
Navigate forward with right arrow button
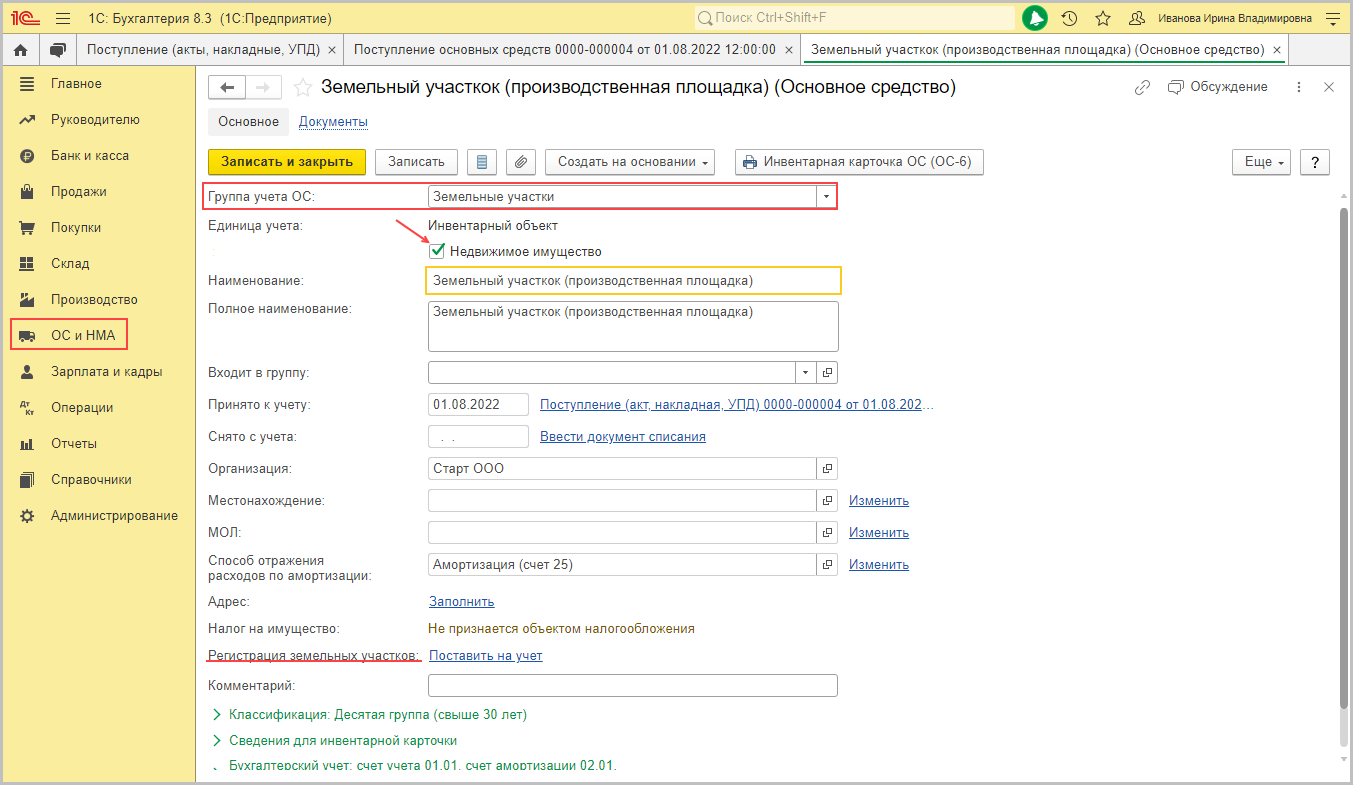tap(263, 88)
